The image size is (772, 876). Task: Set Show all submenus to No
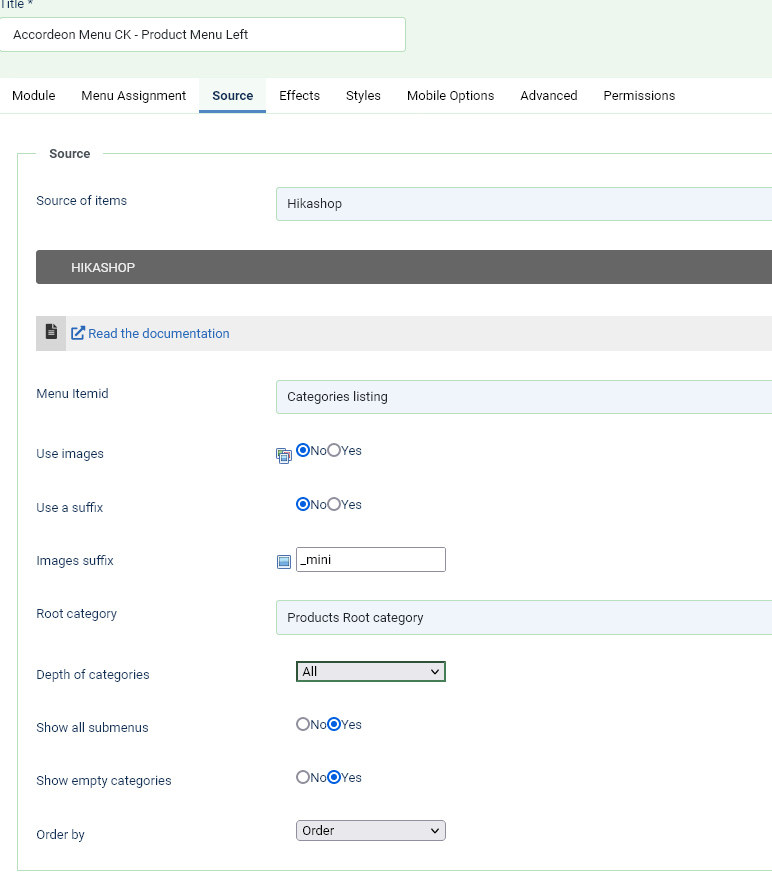pyautogui.click(x=303, y=725)
